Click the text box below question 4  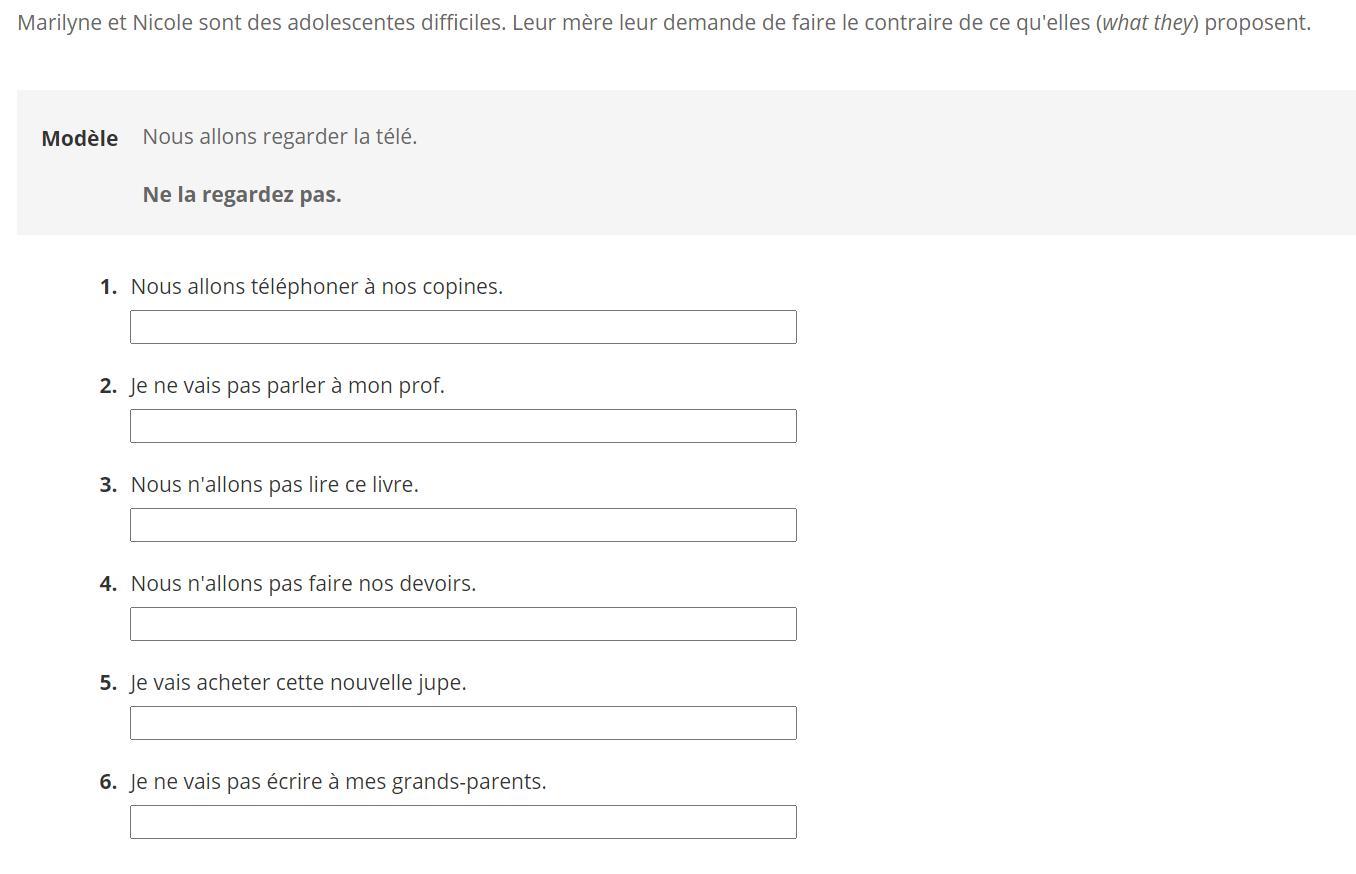(x=463, y=624)
